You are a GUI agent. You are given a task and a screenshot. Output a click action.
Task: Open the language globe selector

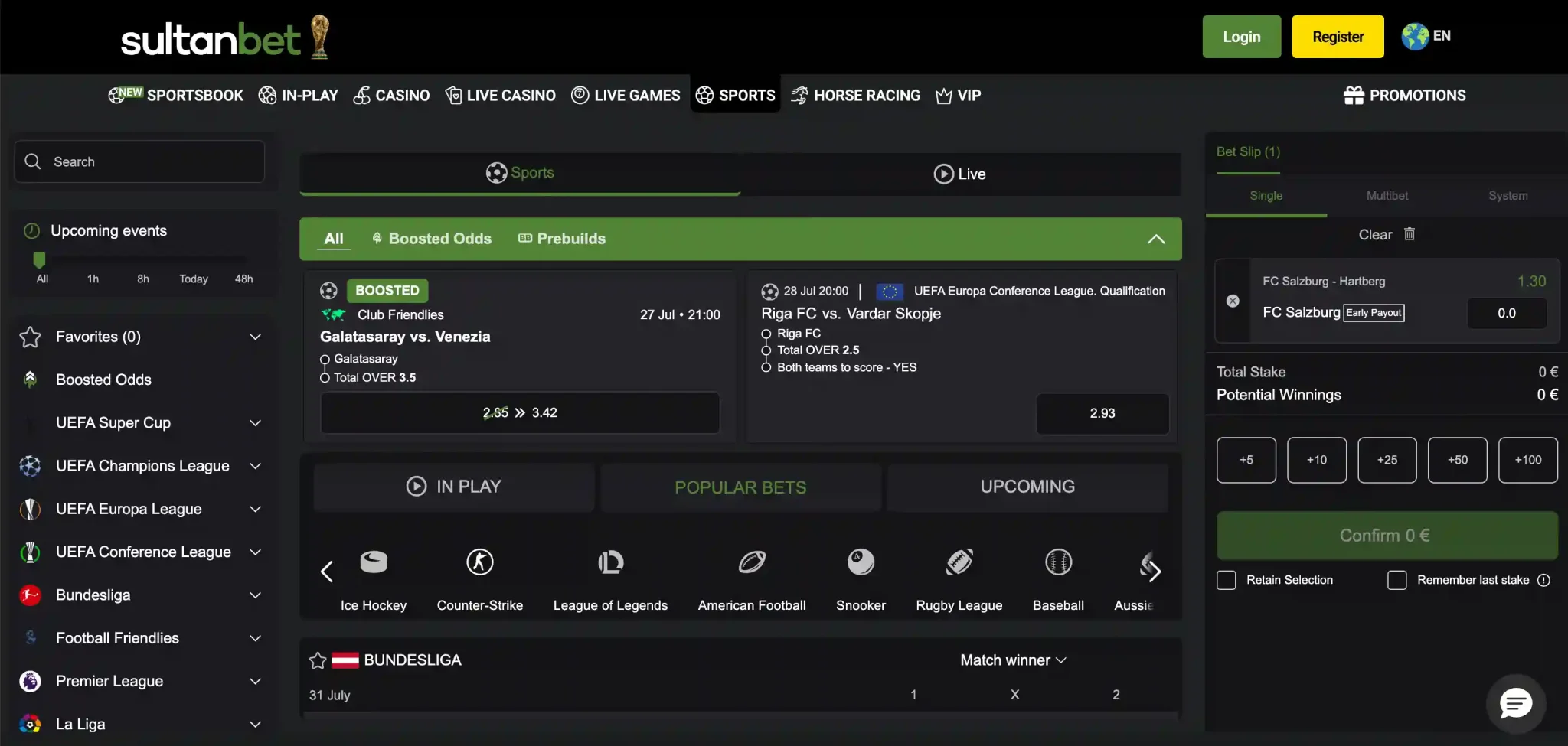(x=1415, y=36)
